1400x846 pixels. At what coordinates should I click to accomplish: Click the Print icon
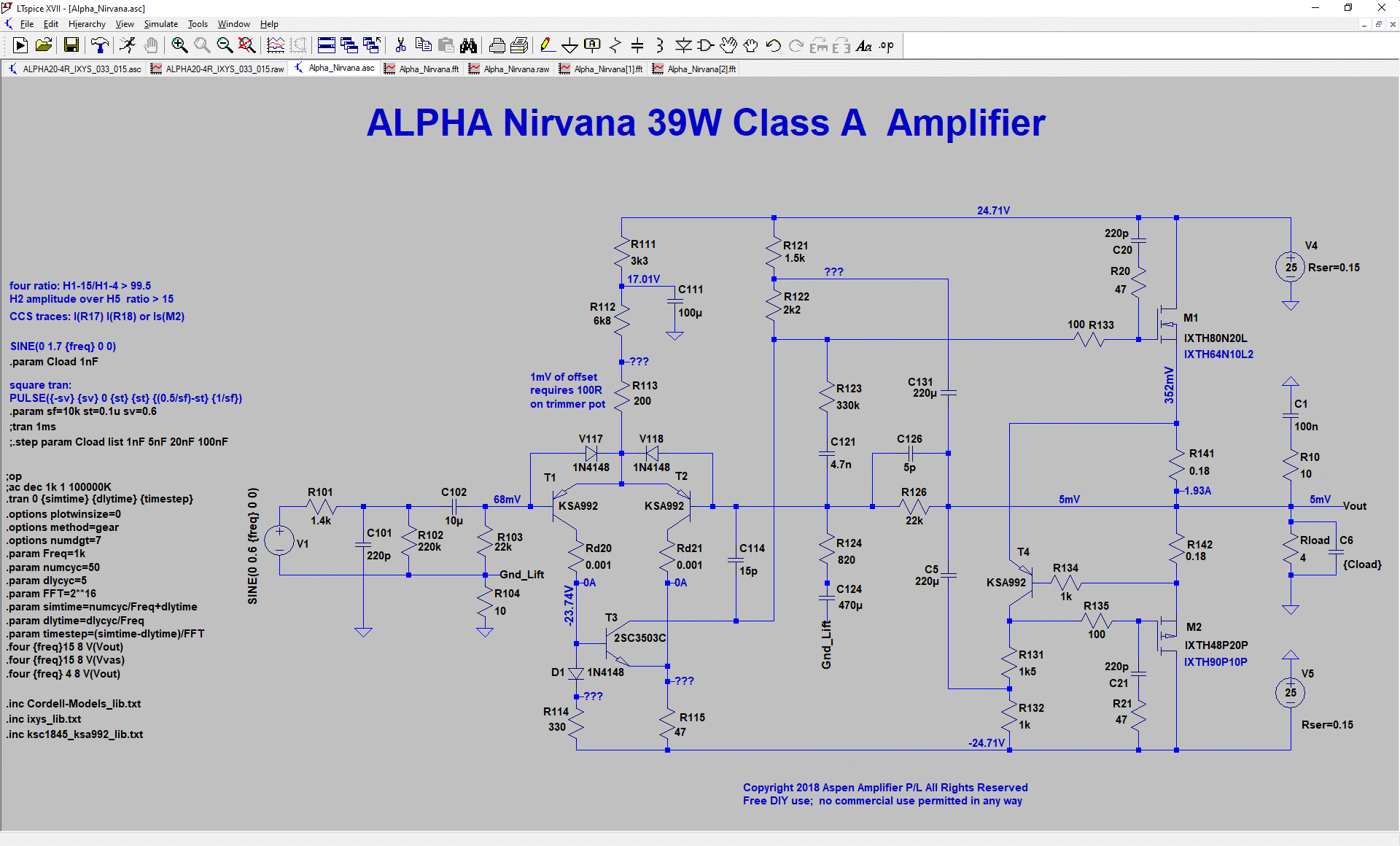(x=519, y=46)
